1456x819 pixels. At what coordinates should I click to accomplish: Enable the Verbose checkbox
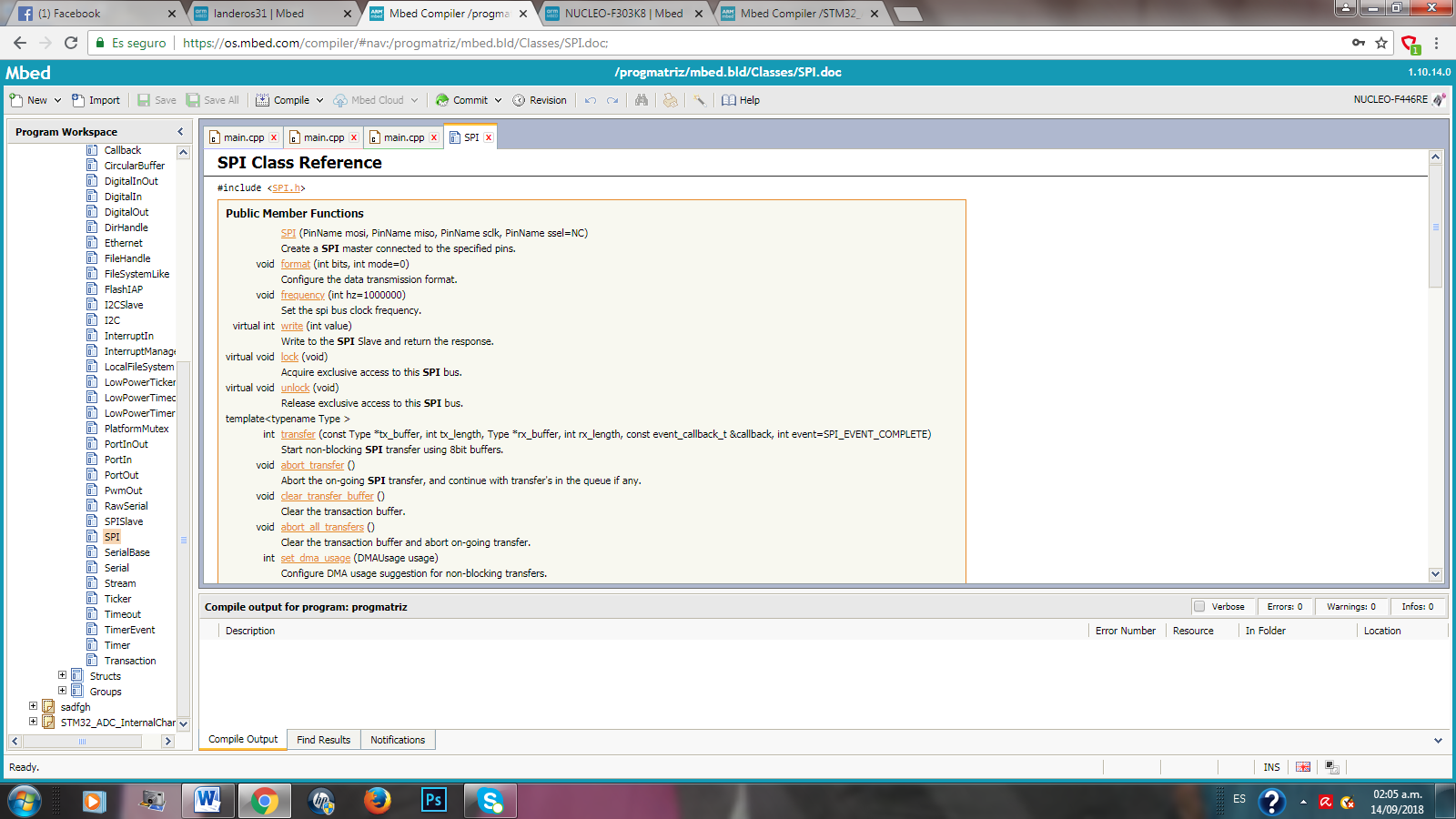tap(1199, 607)
